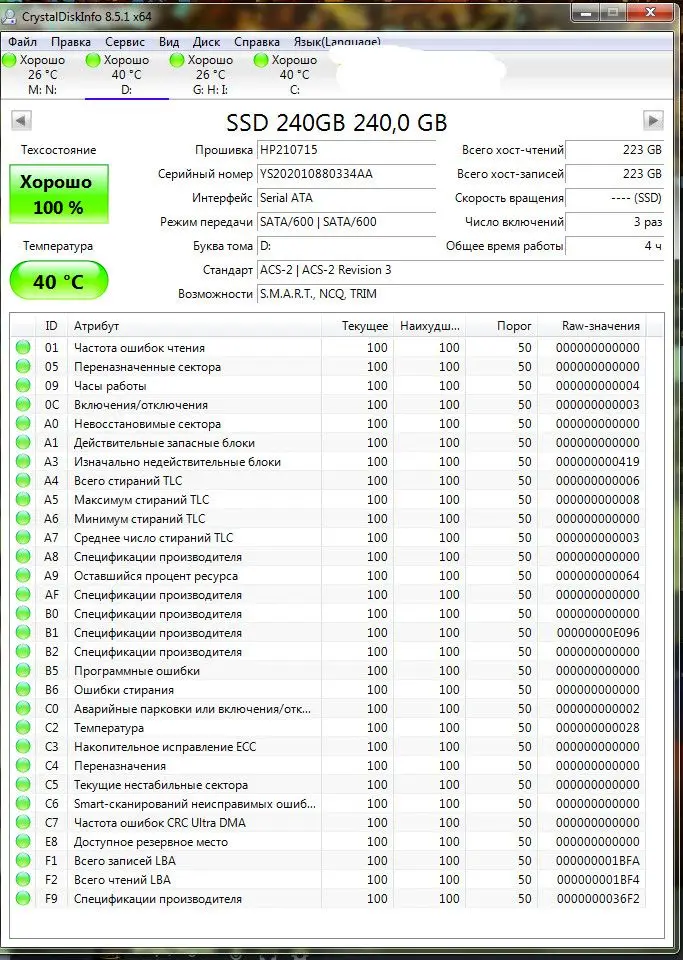Select disk D: at 40 °C
Image resolution: width=683 pixels, height=960 pixels.
point(127,75)
